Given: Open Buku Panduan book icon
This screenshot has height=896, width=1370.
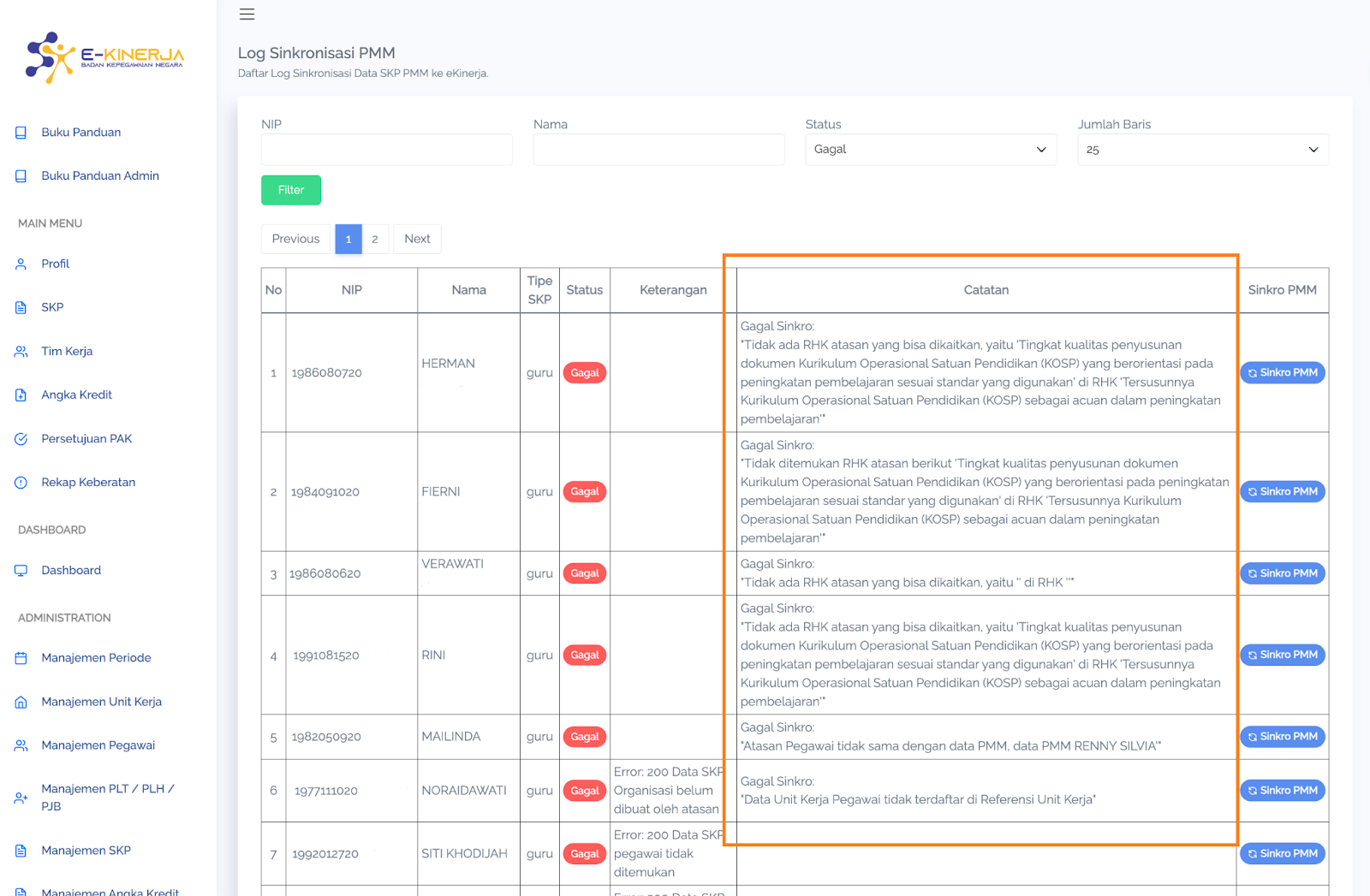Looking at the screenshot, I should point(21,133).
